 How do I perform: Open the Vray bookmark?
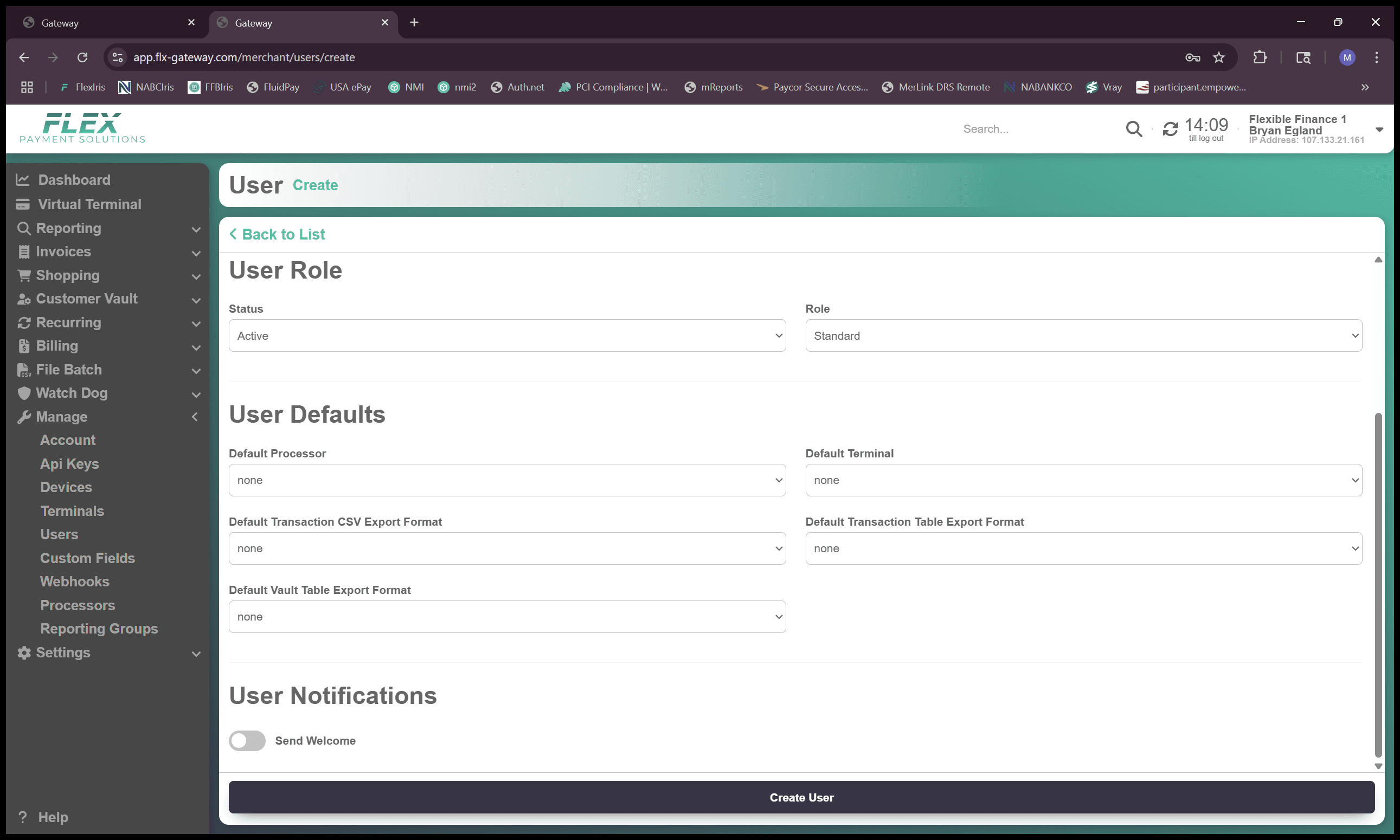pos(1104,87)
